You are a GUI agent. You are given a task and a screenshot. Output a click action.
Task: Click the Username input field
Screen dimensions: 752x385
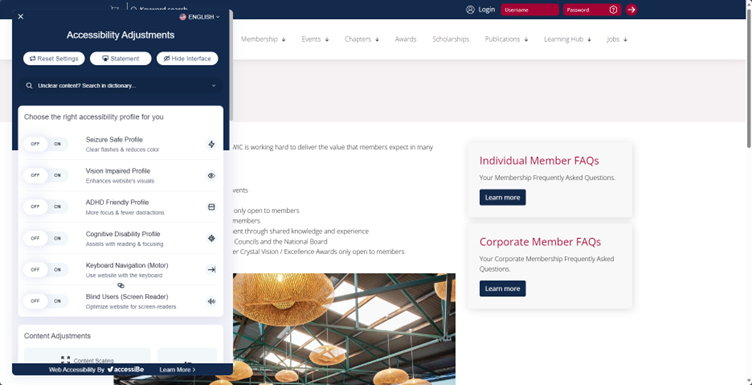point(530,10)
